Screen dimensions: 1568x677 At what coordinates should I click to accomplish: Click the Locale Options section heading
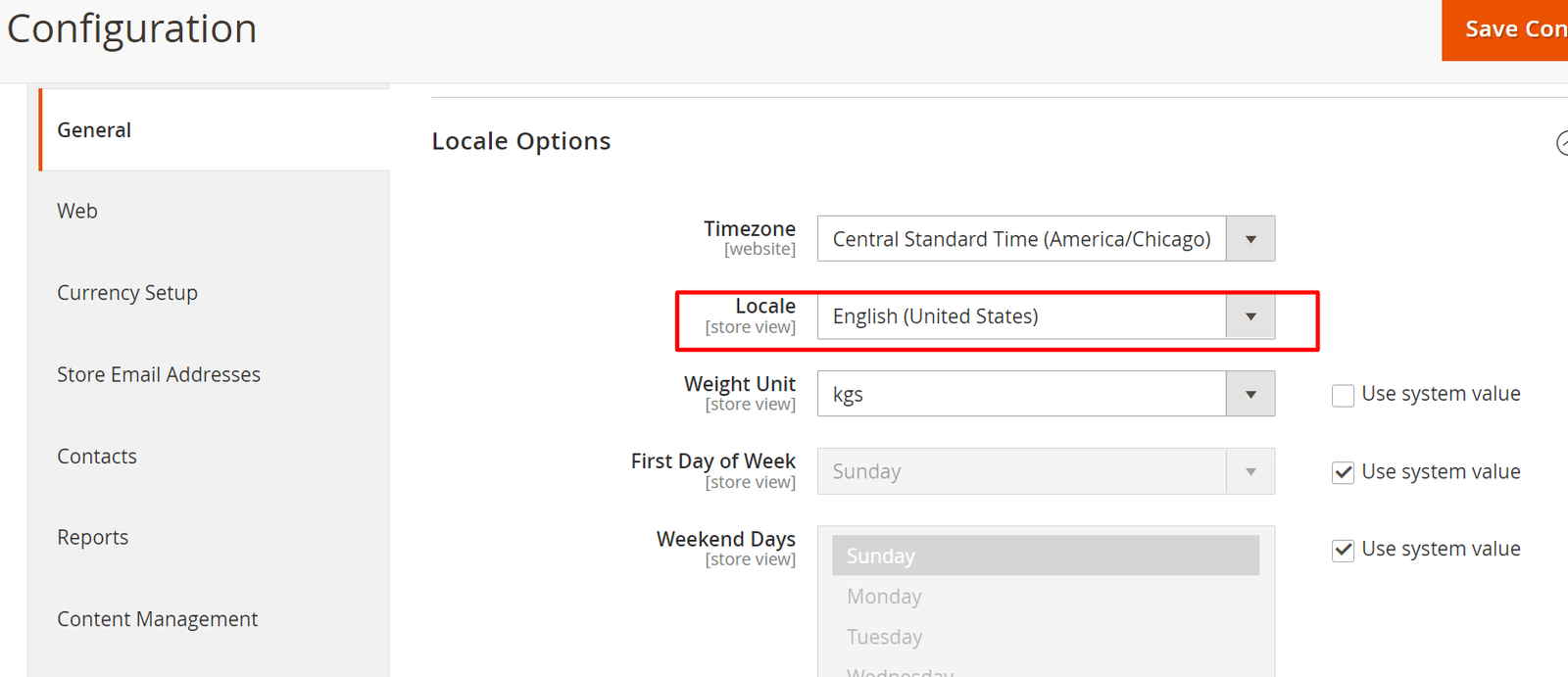521,141
